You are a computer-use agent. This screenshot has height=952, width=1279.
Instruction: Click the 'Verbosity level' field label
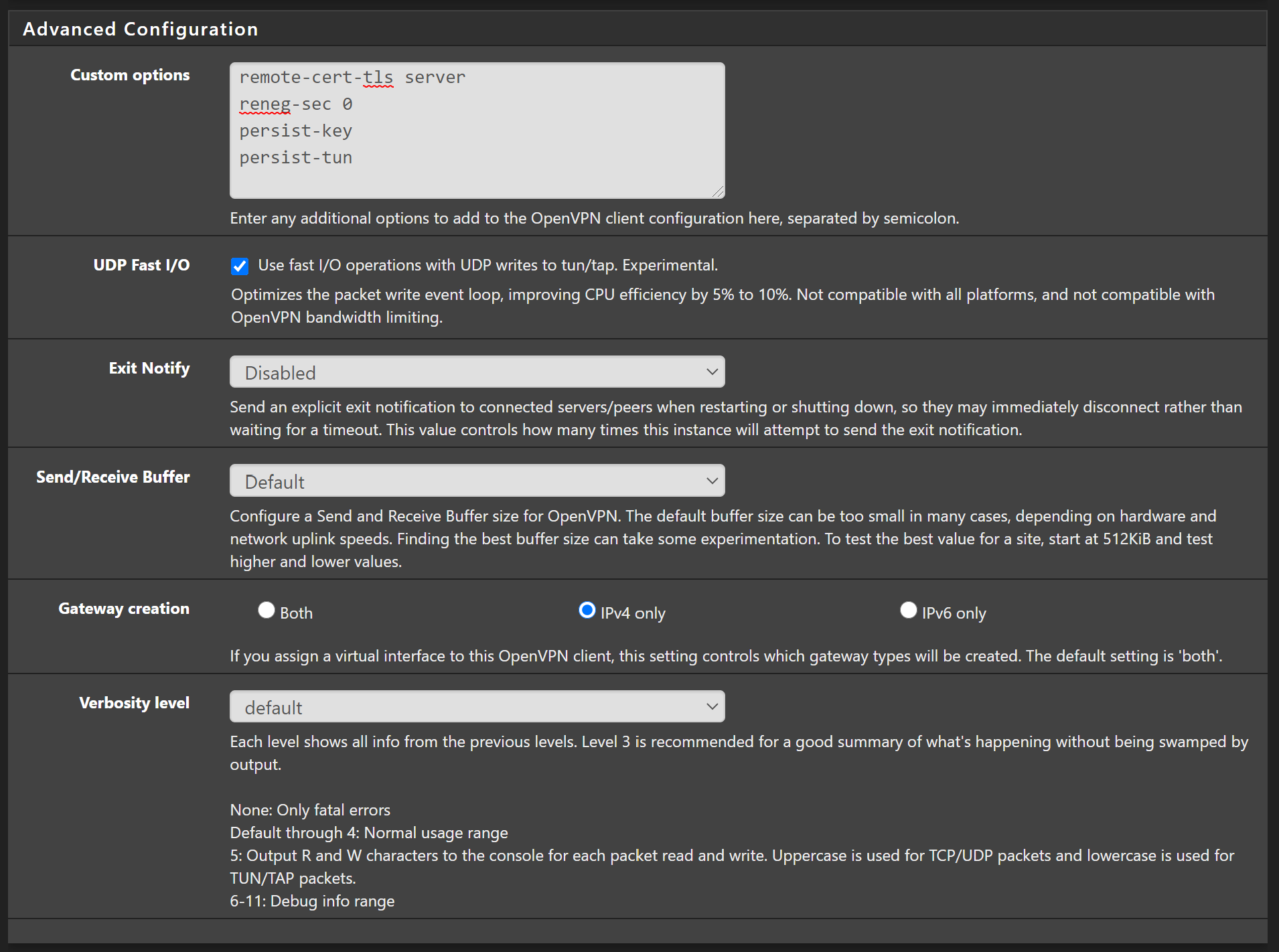coord(135,703)
